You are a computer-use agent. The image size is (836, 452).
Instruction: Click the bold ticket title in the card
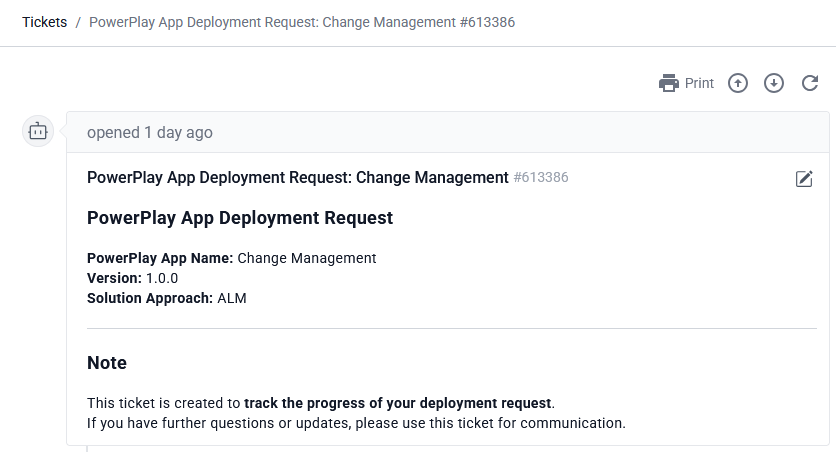pyautogui.click(x=297, y=178)
